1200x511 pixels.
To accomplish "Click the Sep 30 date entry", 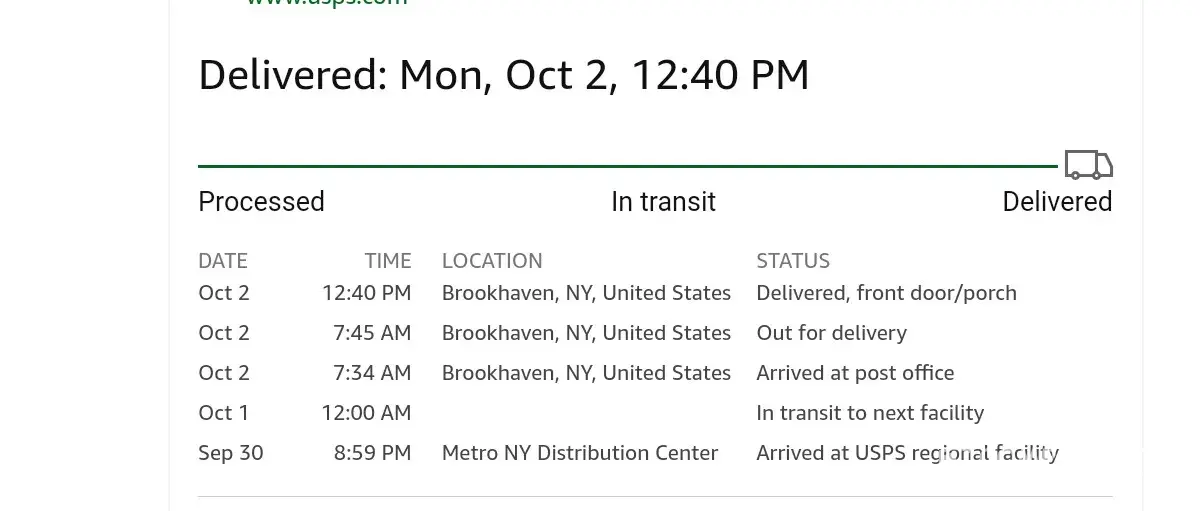I will 231,453.
